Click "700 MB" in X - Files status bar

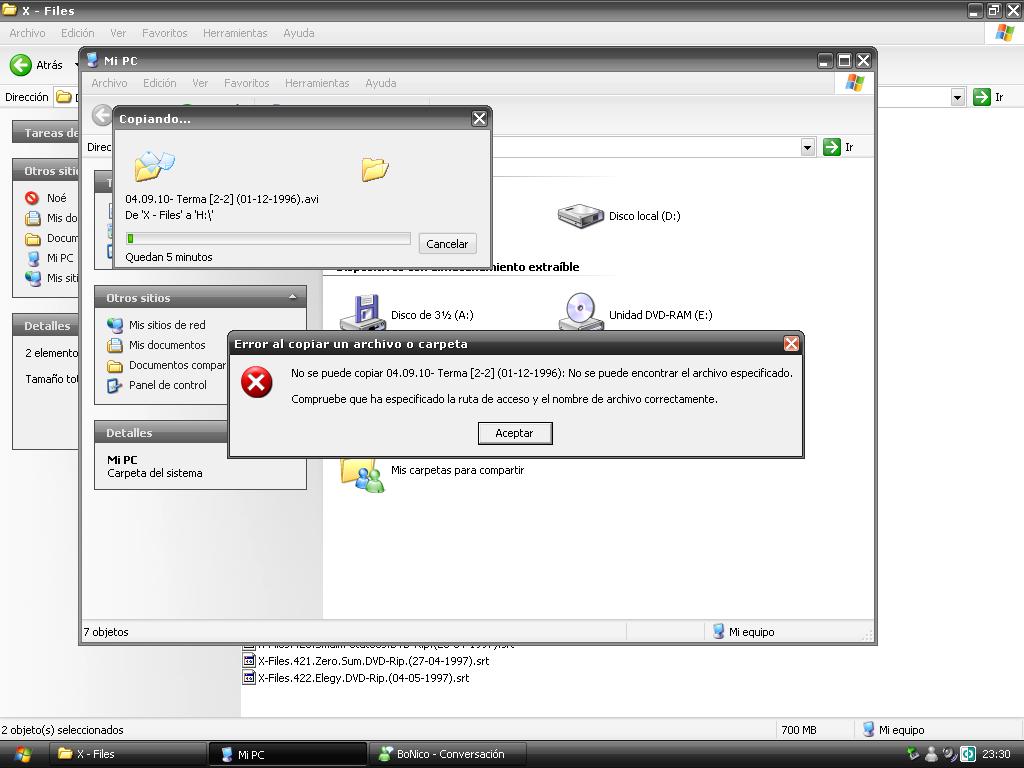click(799, 730)
